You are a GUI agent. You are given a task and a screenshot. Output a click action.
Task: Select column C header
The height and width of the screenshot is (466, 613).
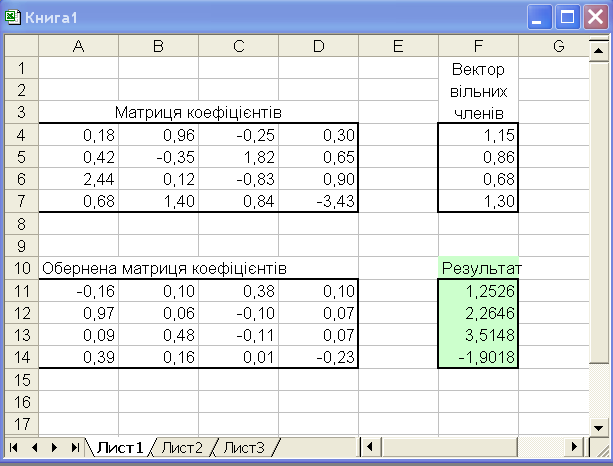[x=238, y=46]
